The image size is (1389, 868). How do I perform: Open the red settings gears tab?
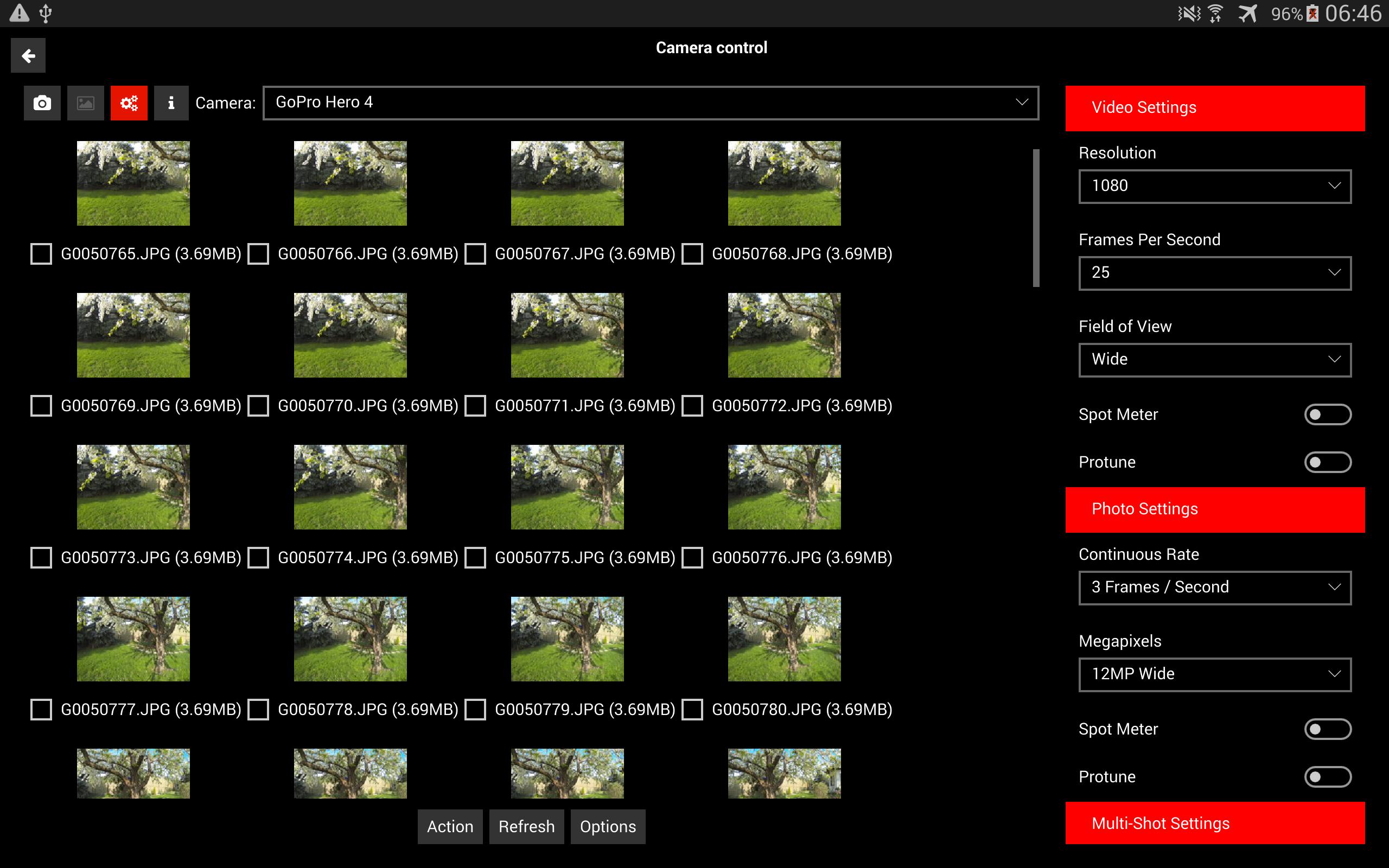(x=129, y=103)
